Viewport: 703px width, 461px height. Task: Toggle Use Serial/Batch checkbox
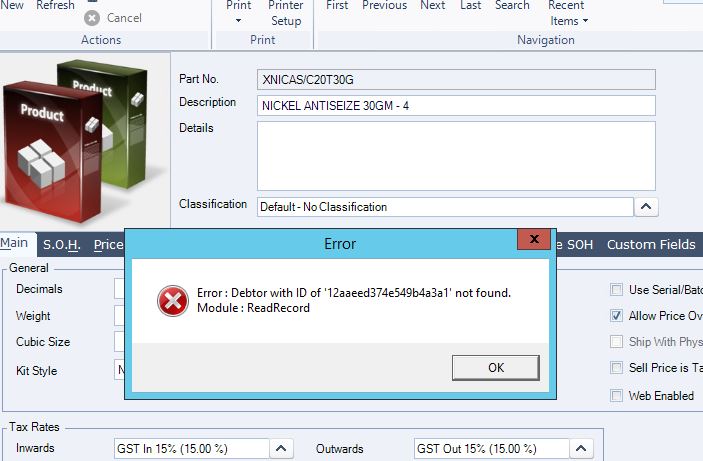point(616,290)
